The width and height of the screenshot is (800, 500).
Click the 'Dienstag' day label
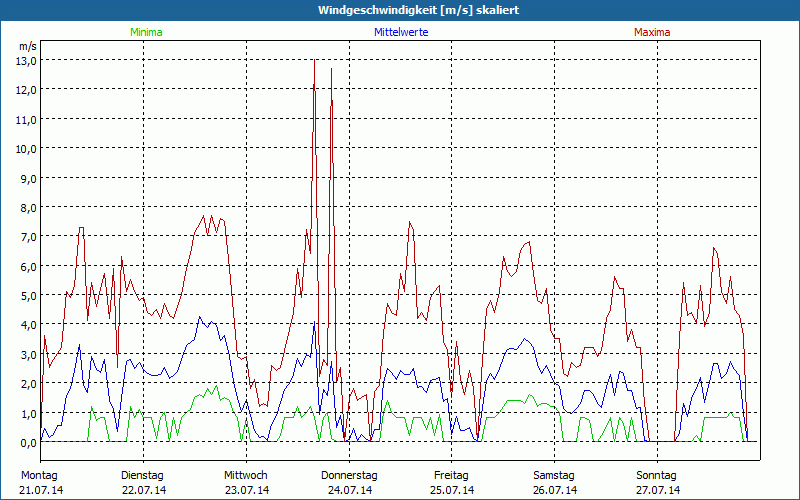tap(142, 476)
